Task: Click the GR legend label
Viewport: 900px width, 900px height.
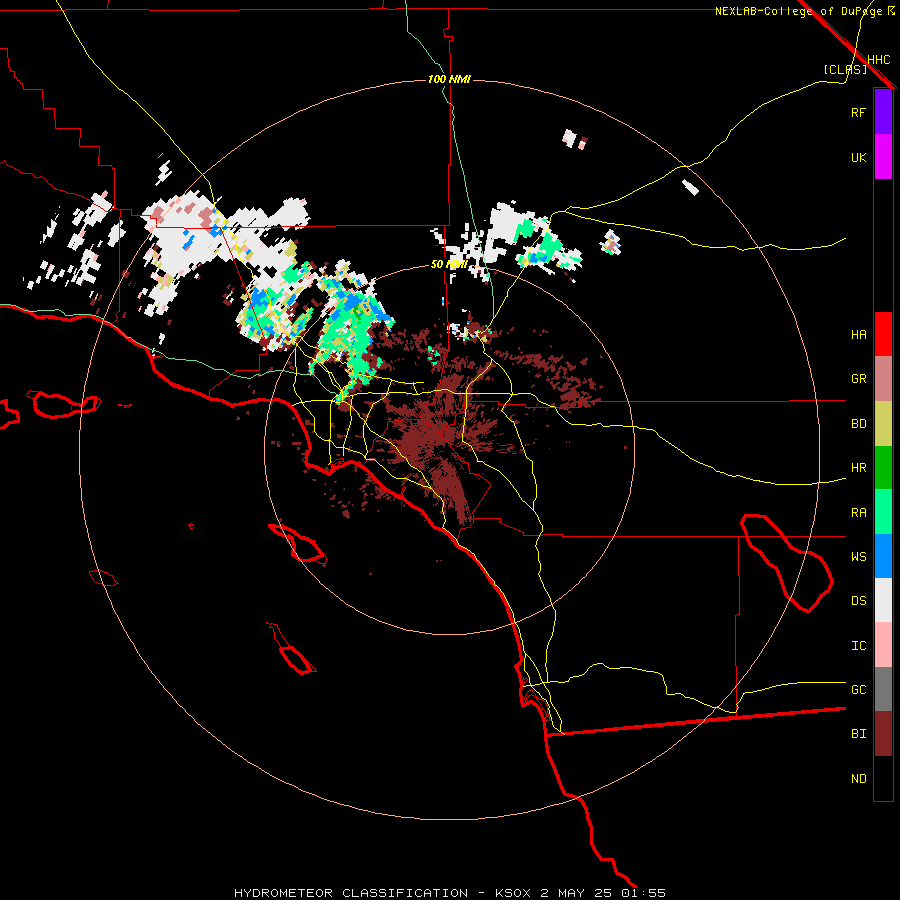Action: (858, 379)
